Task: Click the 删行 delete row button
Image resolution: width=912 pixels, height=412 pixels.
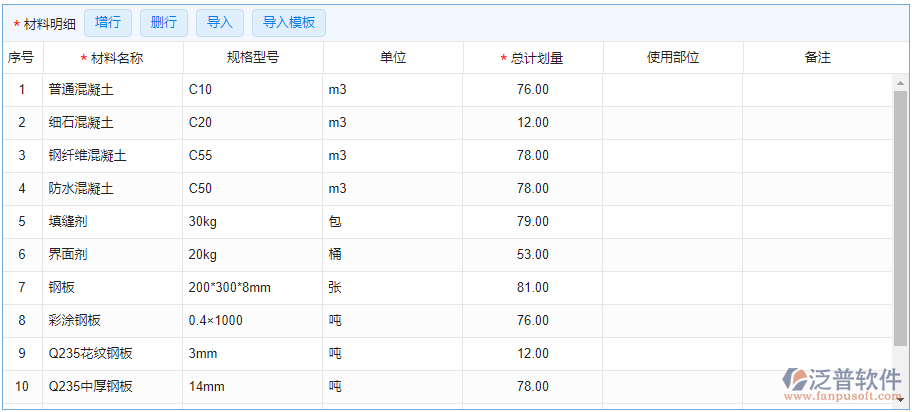Action: point(164,23)
